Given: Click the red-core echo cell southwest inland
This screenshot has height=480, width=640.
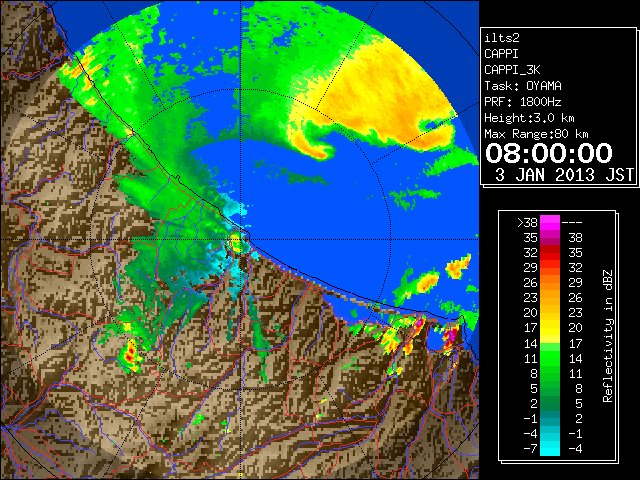Looking at the screenshot, I should [131, 353].
